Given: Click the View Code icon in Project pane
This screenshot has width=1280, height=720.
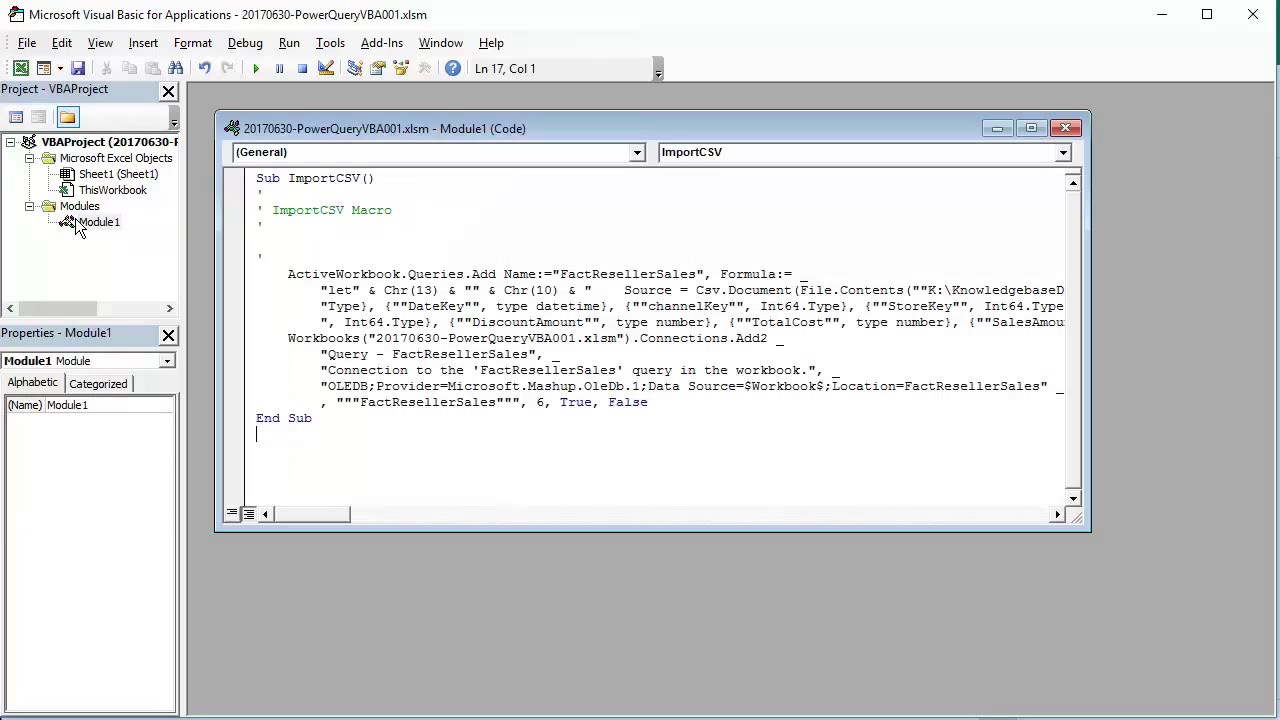Looking at the screenshot, I should [16, 117].
